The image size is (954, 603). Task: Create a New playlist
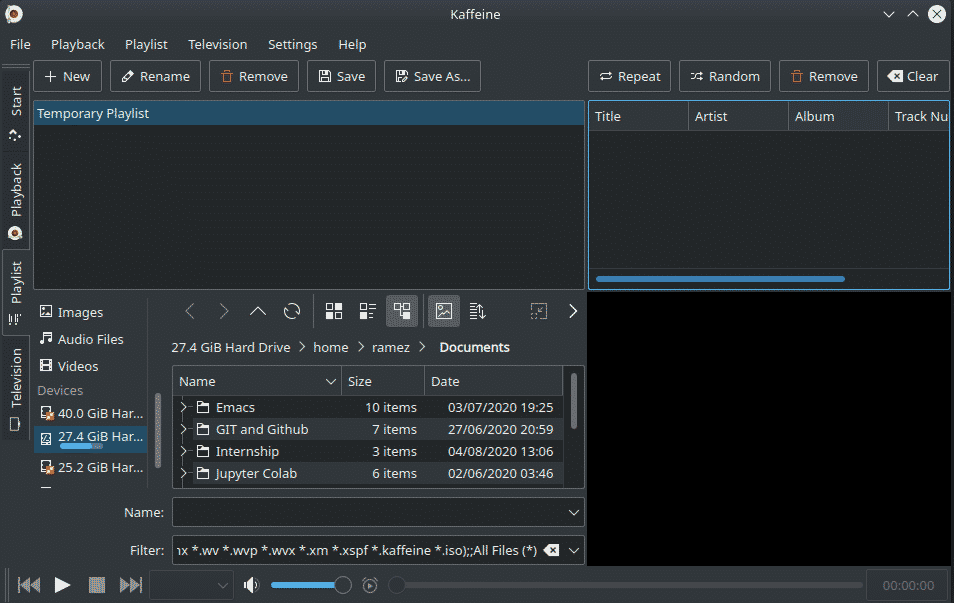(68, 76)
